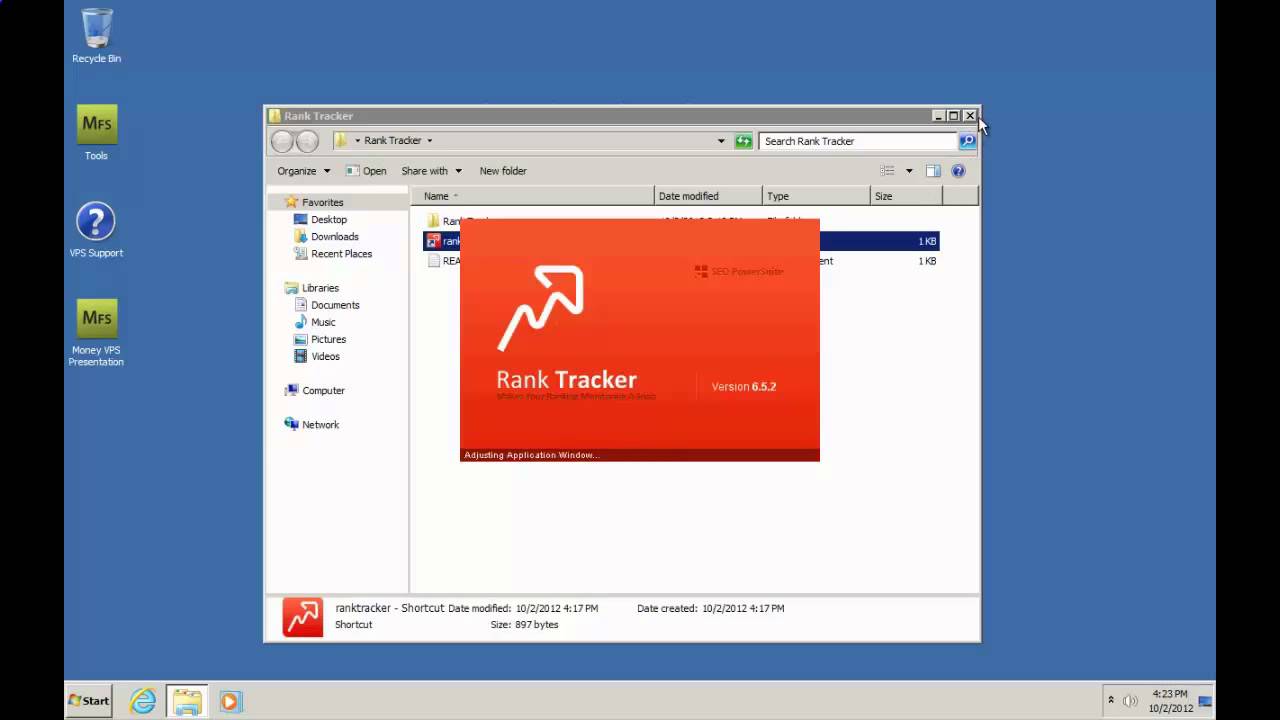The image size is (1280, 720).
Task: Click Internet Explorer in the taskbar
Action: (143, 701)
